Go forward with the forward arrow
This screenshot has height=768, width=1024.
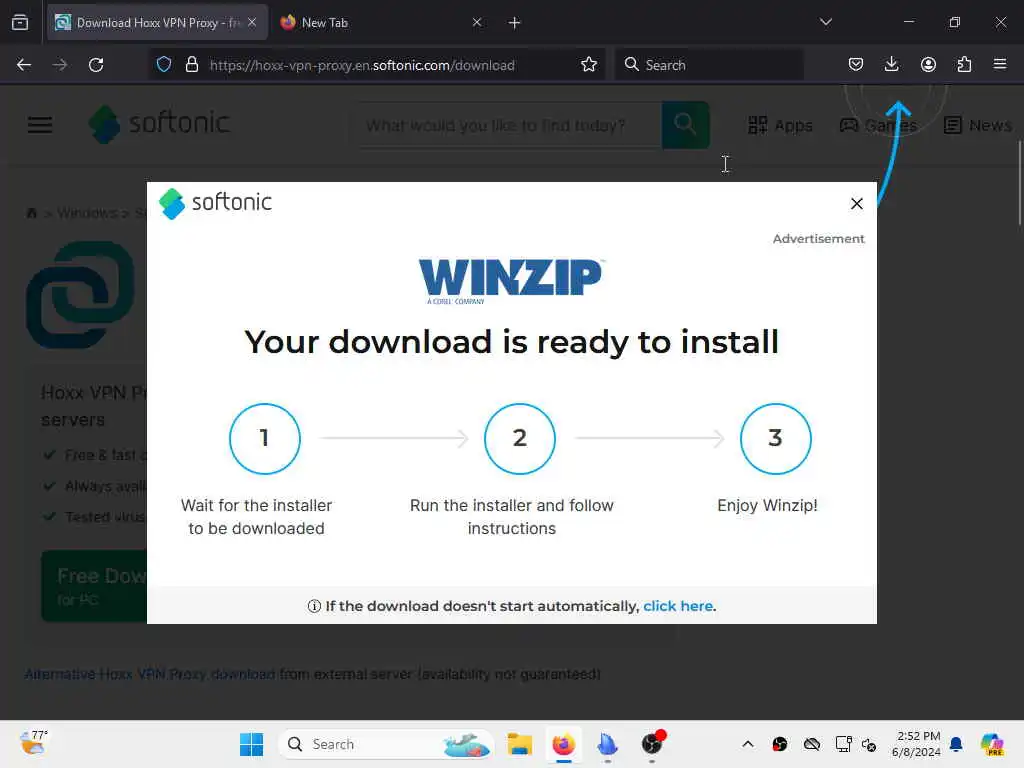click(60, 65)
